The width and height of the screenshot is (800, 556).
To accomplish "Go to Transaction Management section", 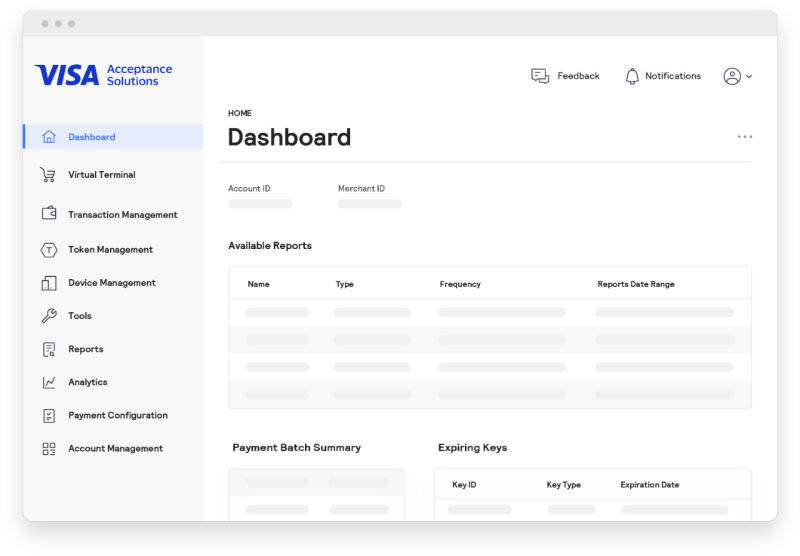I will (122, 215).
